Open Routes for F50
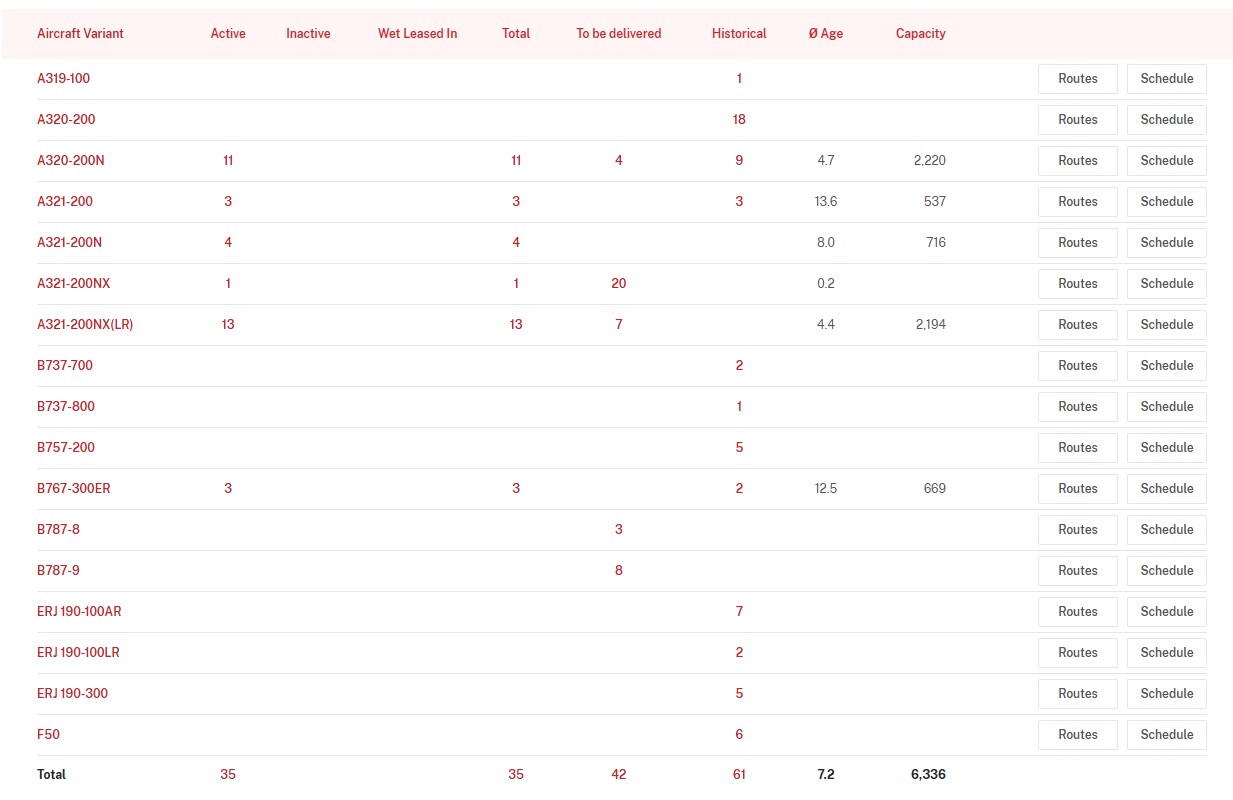The image size is (1233, 800). 1078,735
